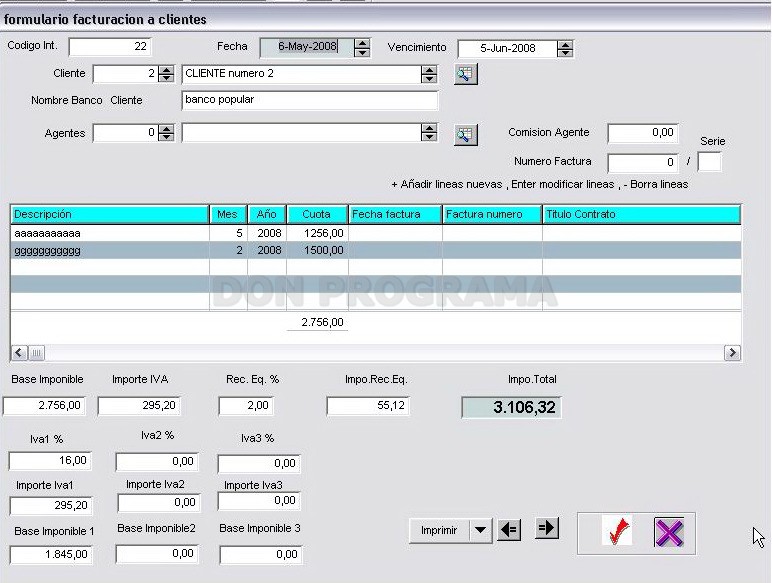
Task: Go to next record with right arrow
Action: click(547, 528)
